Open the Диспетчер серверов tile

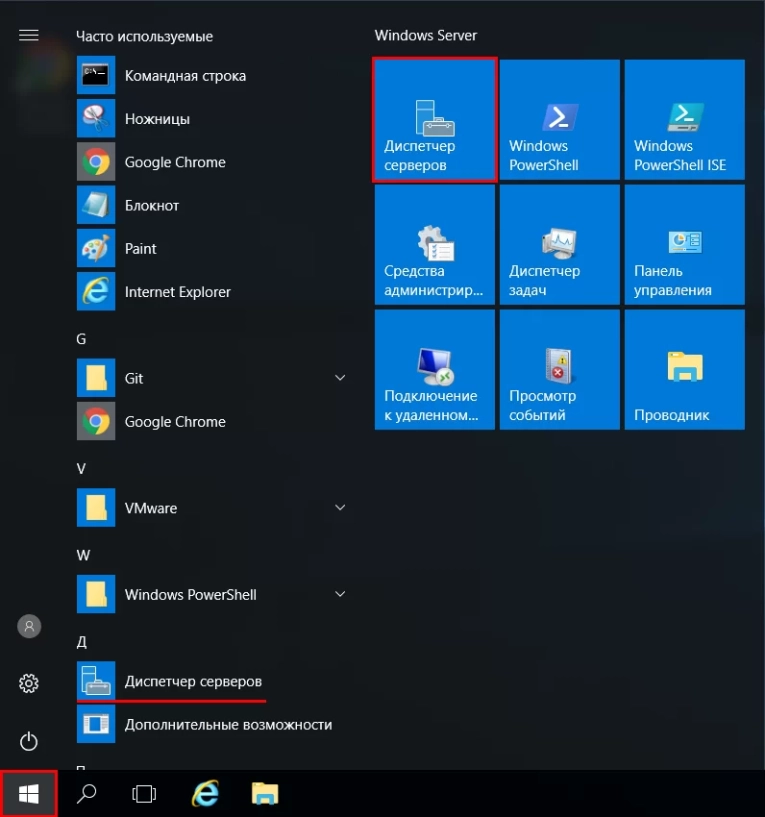(434, 120)
